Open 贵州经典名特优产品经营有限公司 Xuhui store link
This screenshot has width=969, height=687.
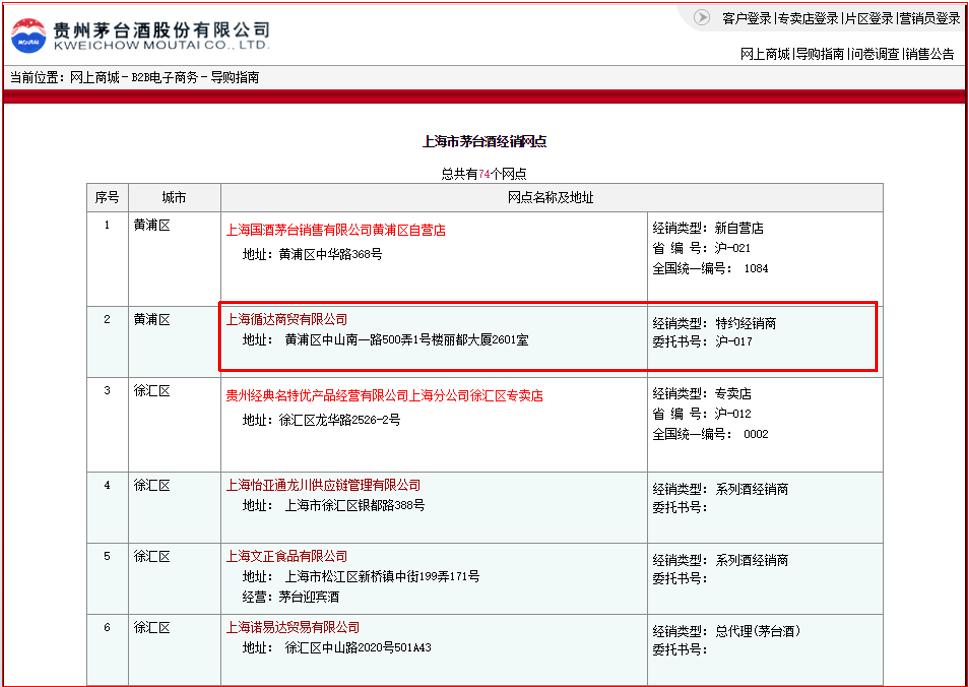pos(383,395)
